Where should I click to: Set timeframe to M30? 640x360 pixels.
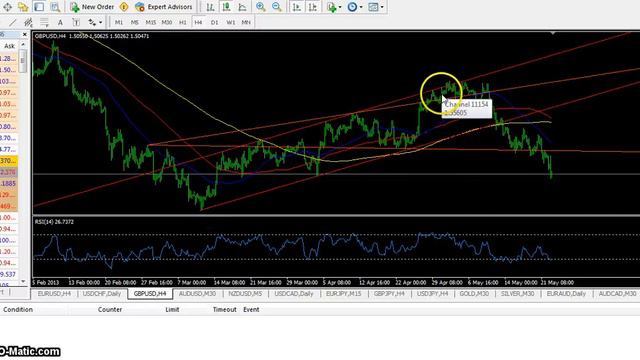coord(167,22)
